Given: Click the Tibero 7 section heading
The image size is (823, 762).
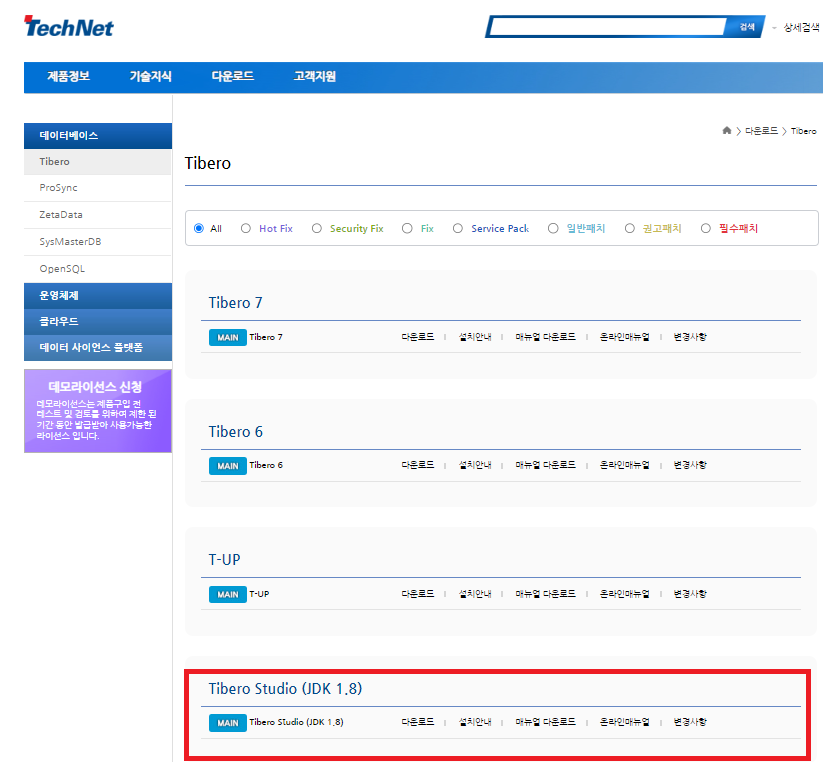Looking at the screenshot, I should pyautogui.click(x=235, y=303).
